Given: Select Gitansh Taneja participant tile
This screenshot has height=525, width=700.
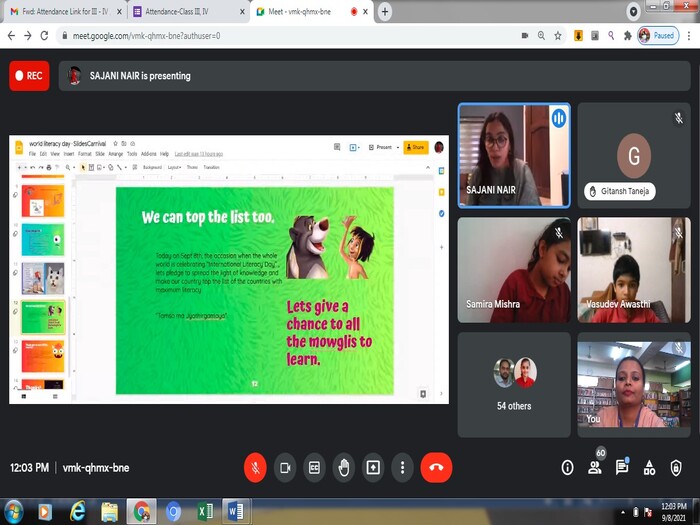Looking at the screenshot, I should tap(634, 155).
